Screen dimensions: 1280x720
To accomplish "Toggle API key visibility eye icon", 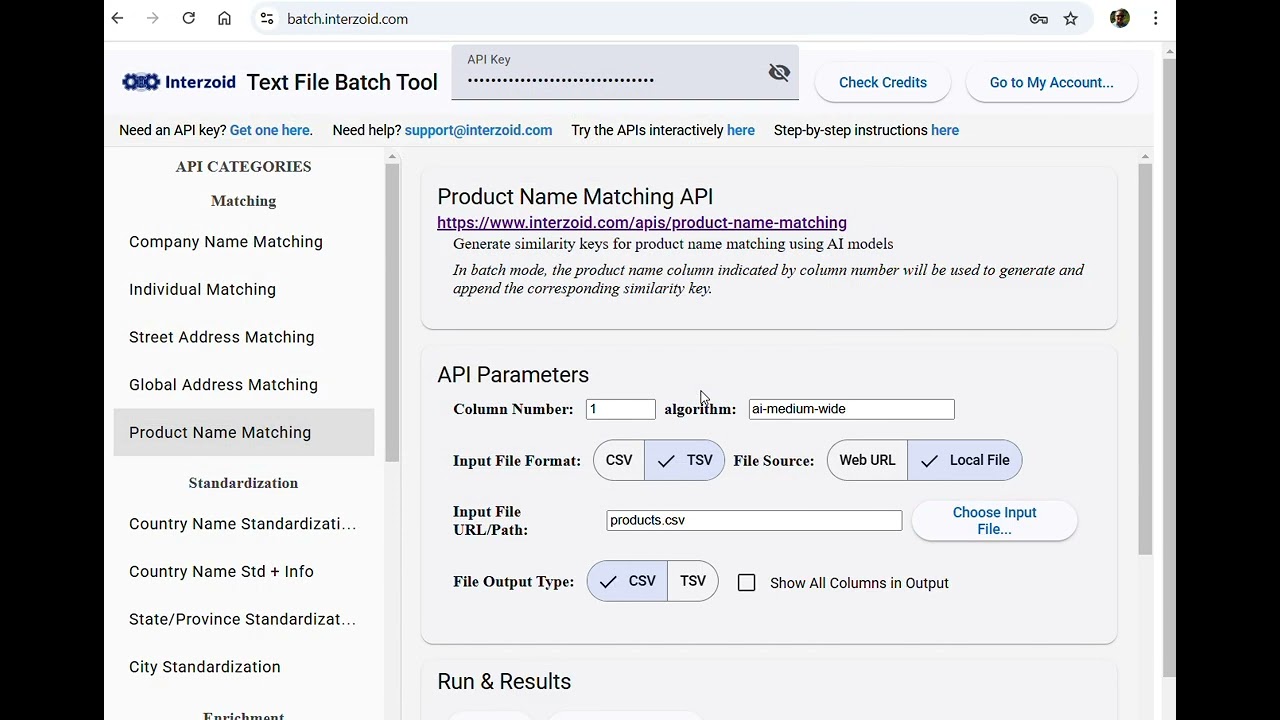I will (x=779, y=72).
